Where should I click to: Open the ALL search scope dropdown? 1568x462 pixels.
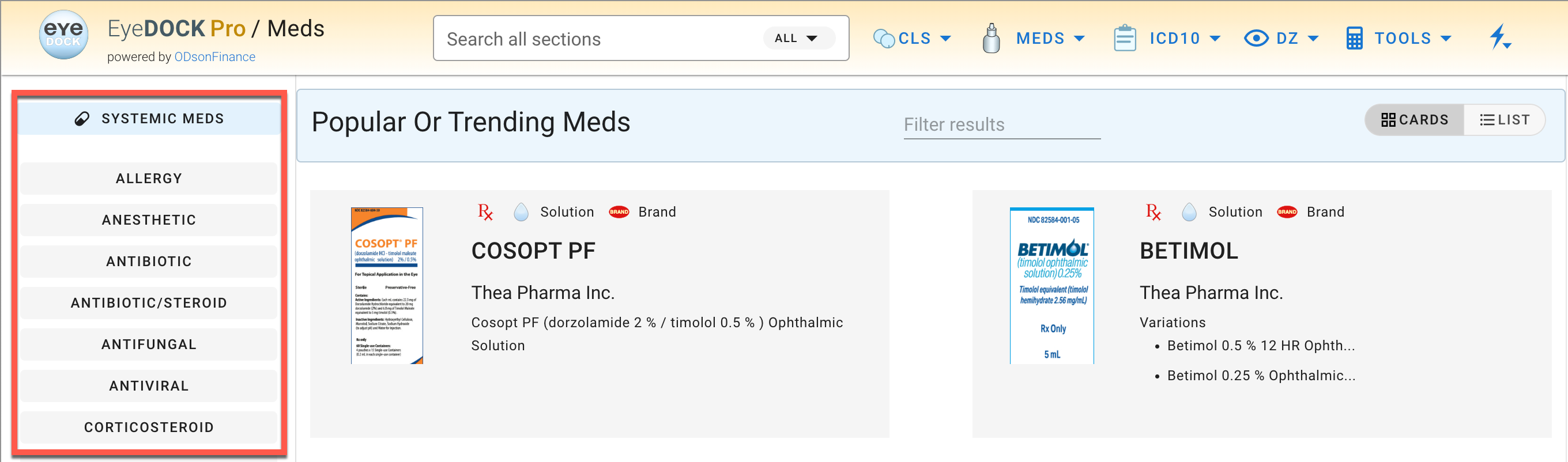pos(796,38)
